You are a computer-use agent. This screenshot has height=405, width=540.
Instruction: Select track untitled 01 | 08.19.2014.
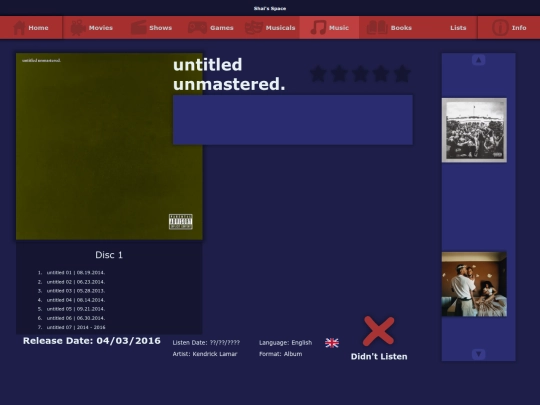(x=76, y=272)
